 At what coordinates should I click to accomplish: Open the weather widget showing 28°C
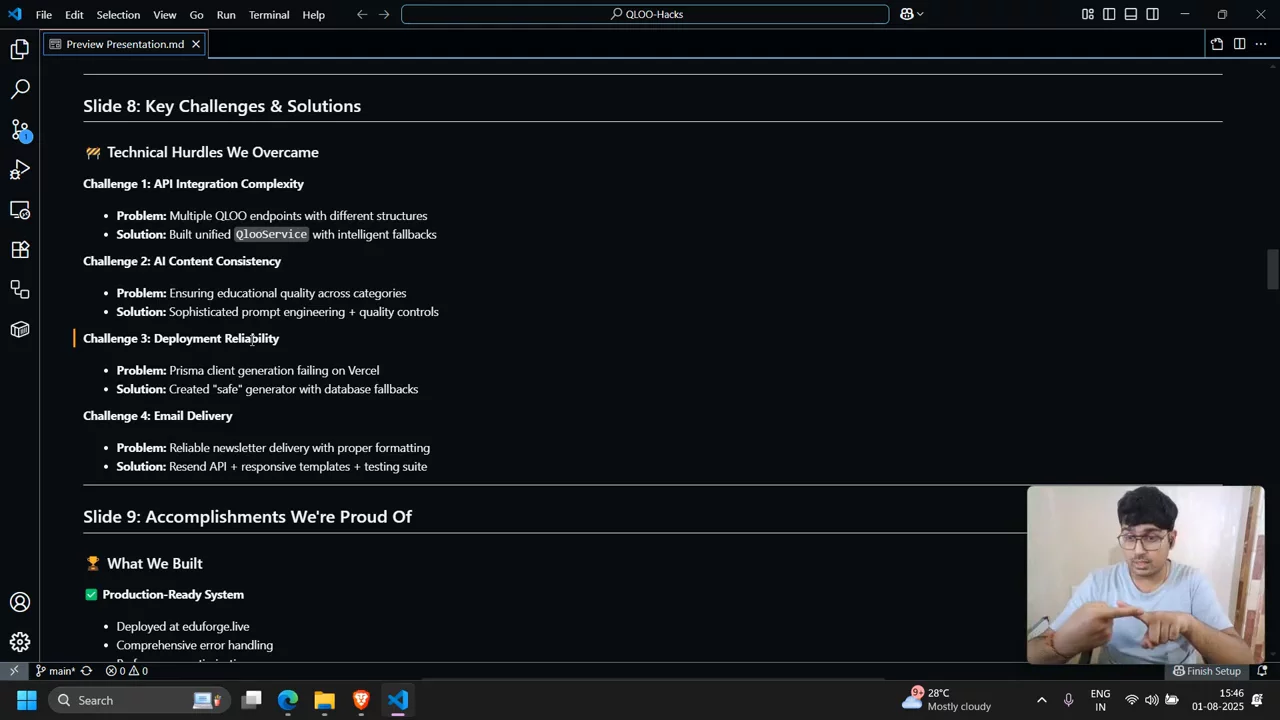coord(946,699)
